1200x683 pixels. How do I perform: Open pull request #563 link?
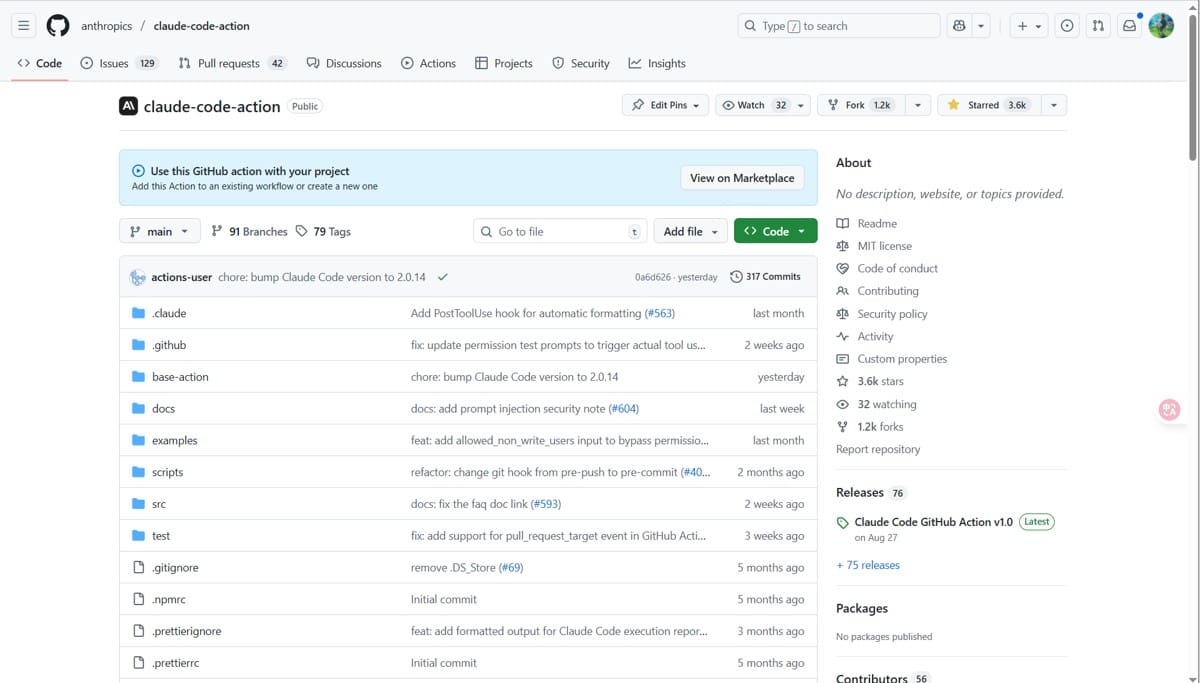coord(660,313)
